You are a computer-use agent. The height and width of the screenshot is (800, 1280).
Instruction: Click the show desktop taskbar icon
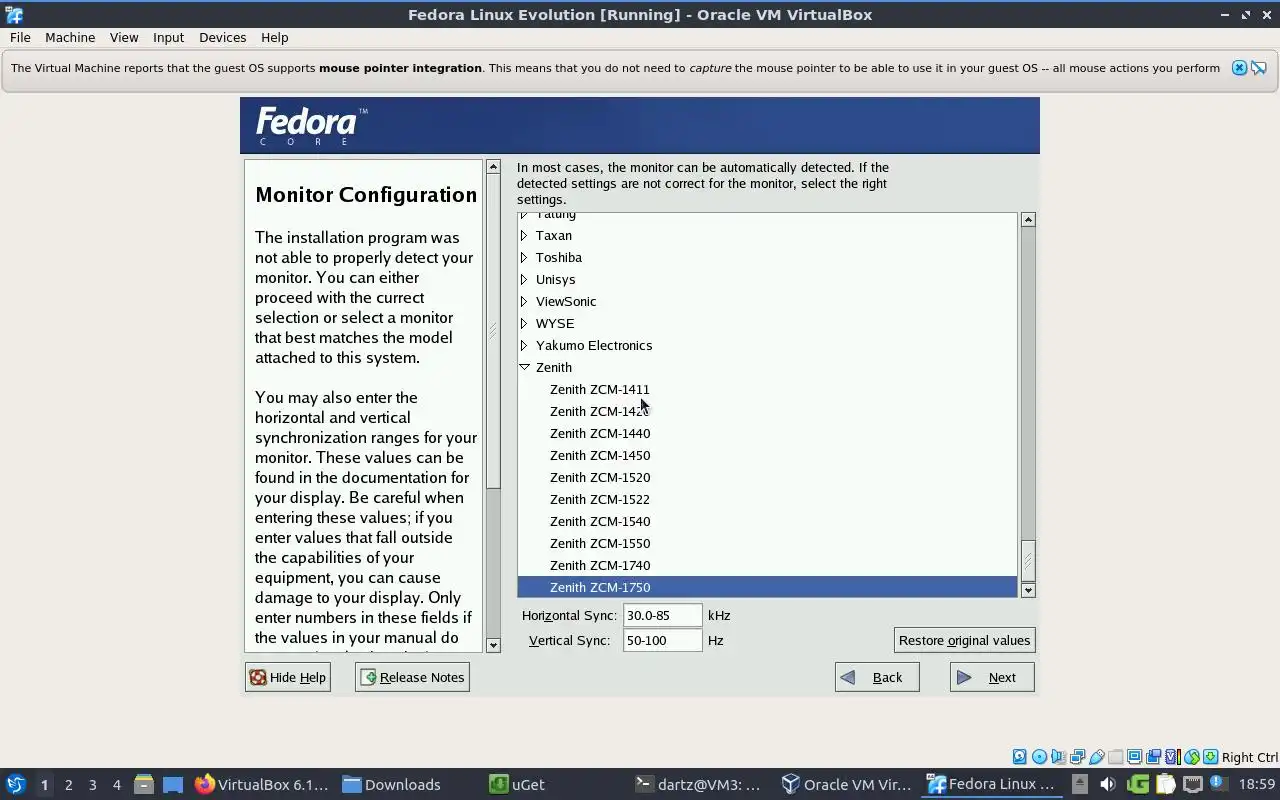coord(173,784)
